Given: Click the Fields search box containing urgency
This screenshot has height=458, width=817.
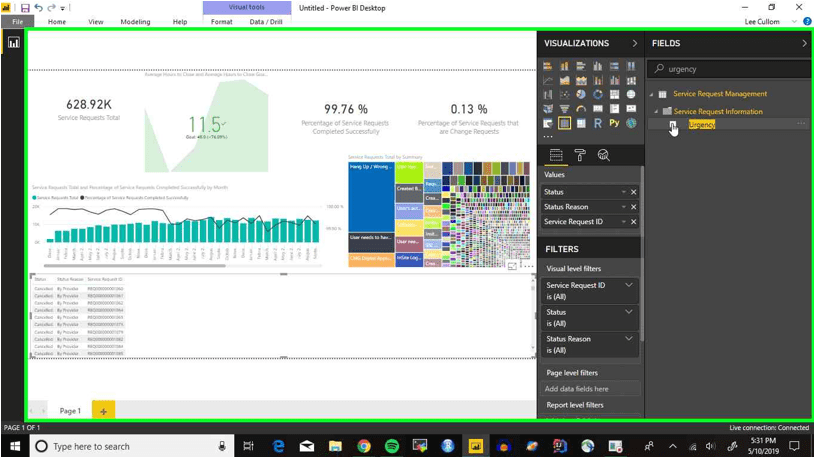Looking at the screenshot, I should (x=729, y=69).
